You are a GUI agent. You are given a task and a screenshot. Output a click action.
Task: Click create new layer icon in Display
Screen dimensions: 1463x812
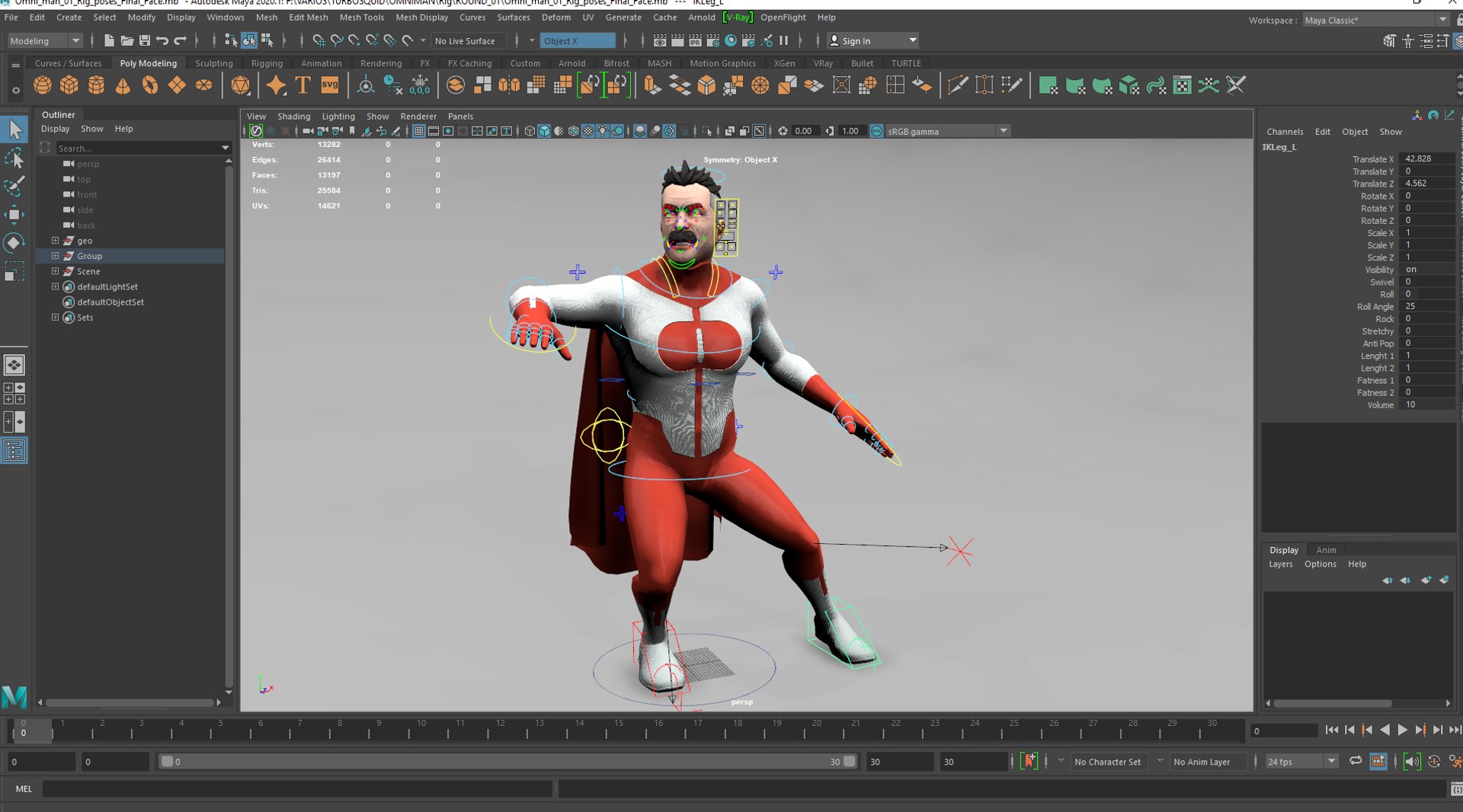[1426, 580]
